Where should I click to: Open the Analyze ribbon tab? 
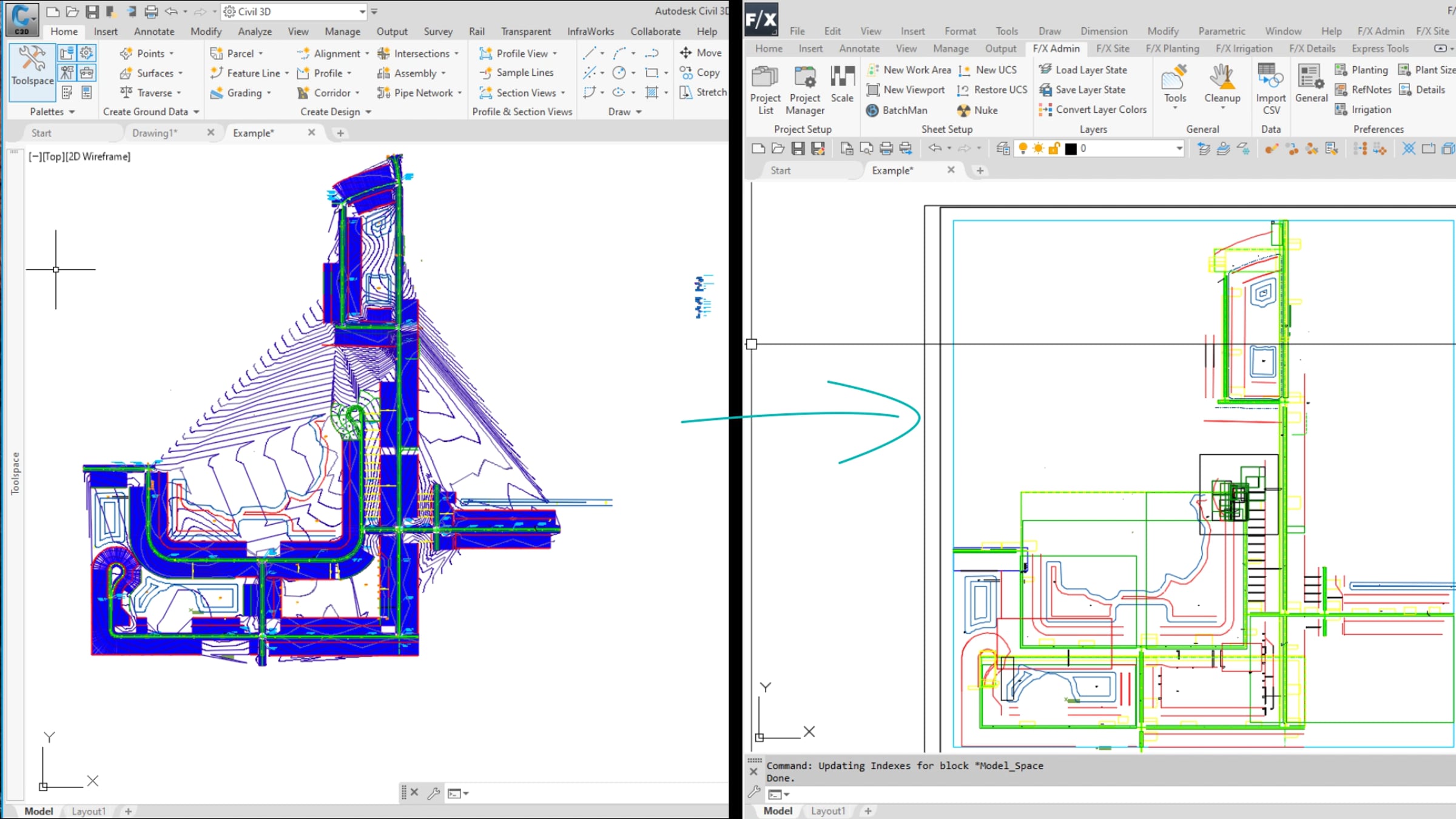coord(255,32)
